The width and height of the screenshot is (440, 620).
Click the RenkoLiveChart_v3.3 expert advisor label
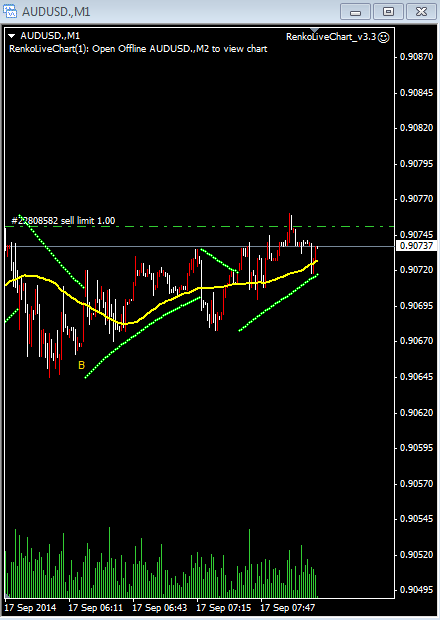point(331,37)
